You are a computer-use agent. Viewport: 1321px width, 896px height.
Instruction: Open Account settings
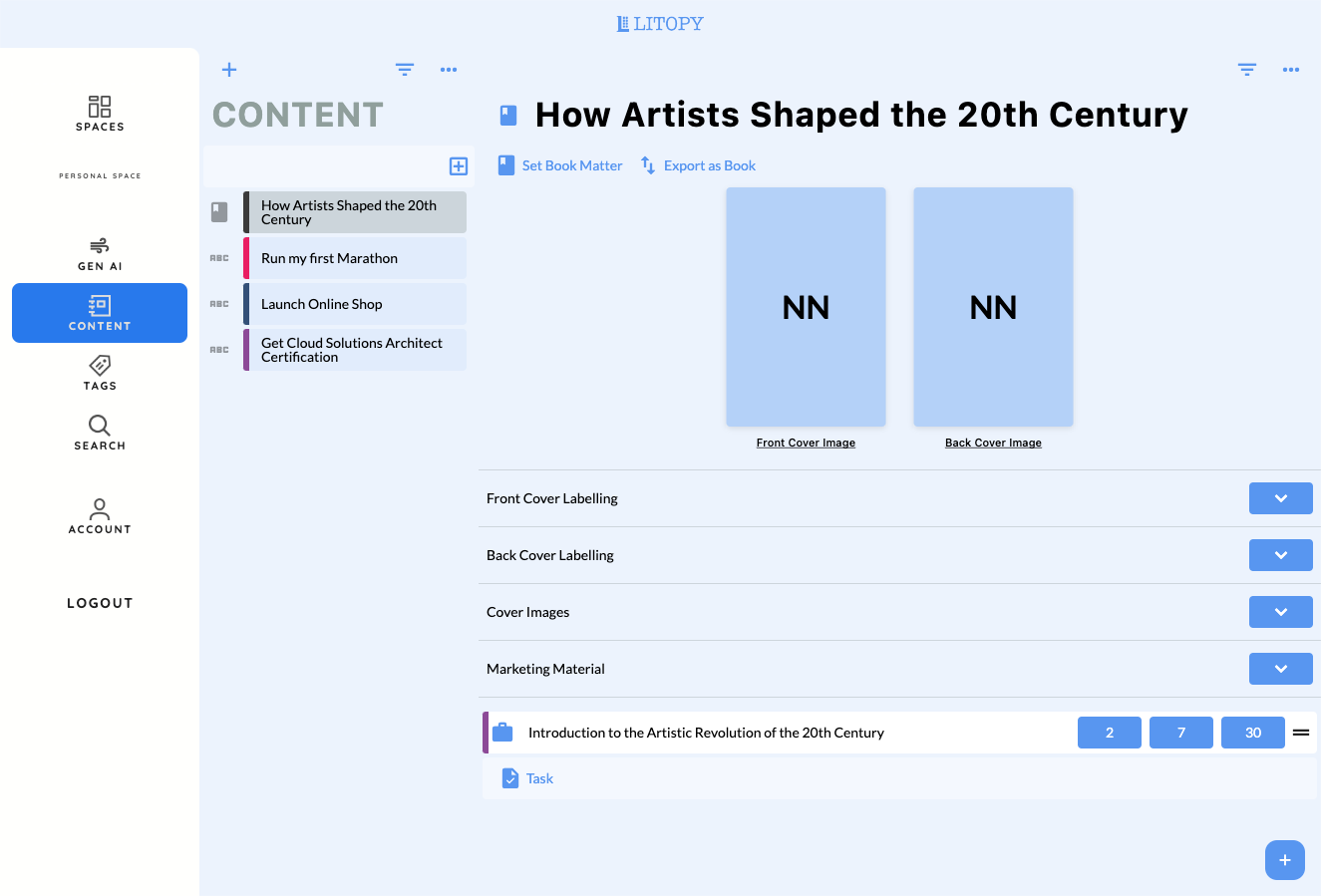(x=100, y=515)
